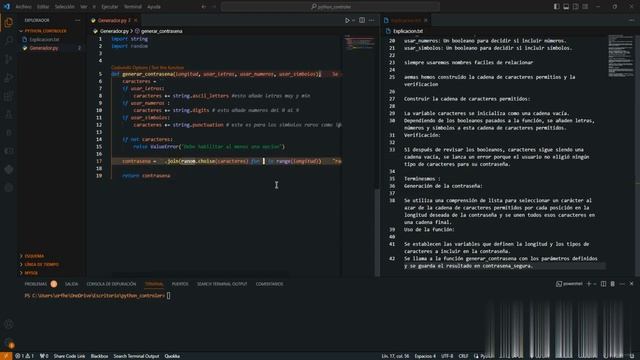The width and height of the screenshot is (640, 360).
Task: Close the Generador.py tab
Action: [x=136, y=20]
